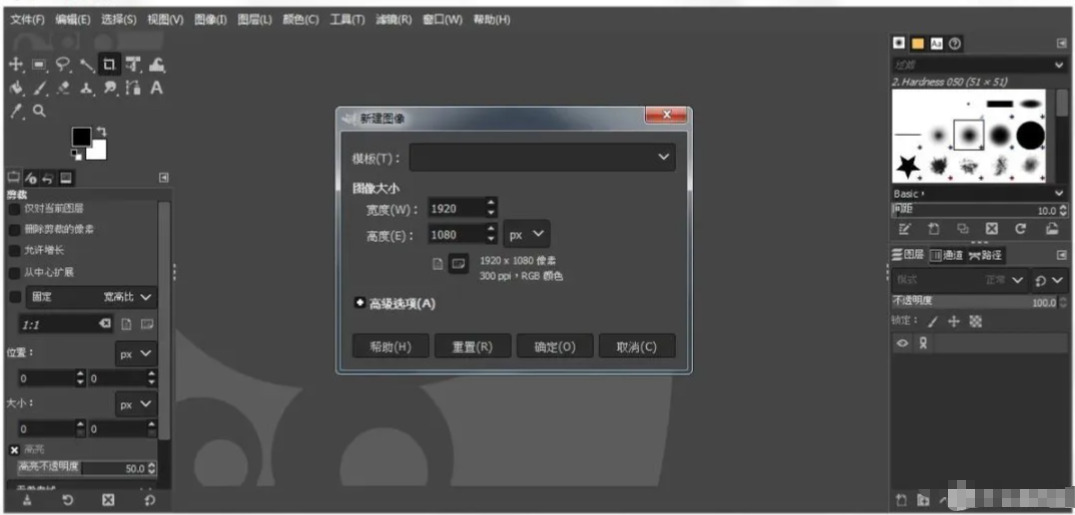Switch to the 路径 paths tab

tap(986, 255)
